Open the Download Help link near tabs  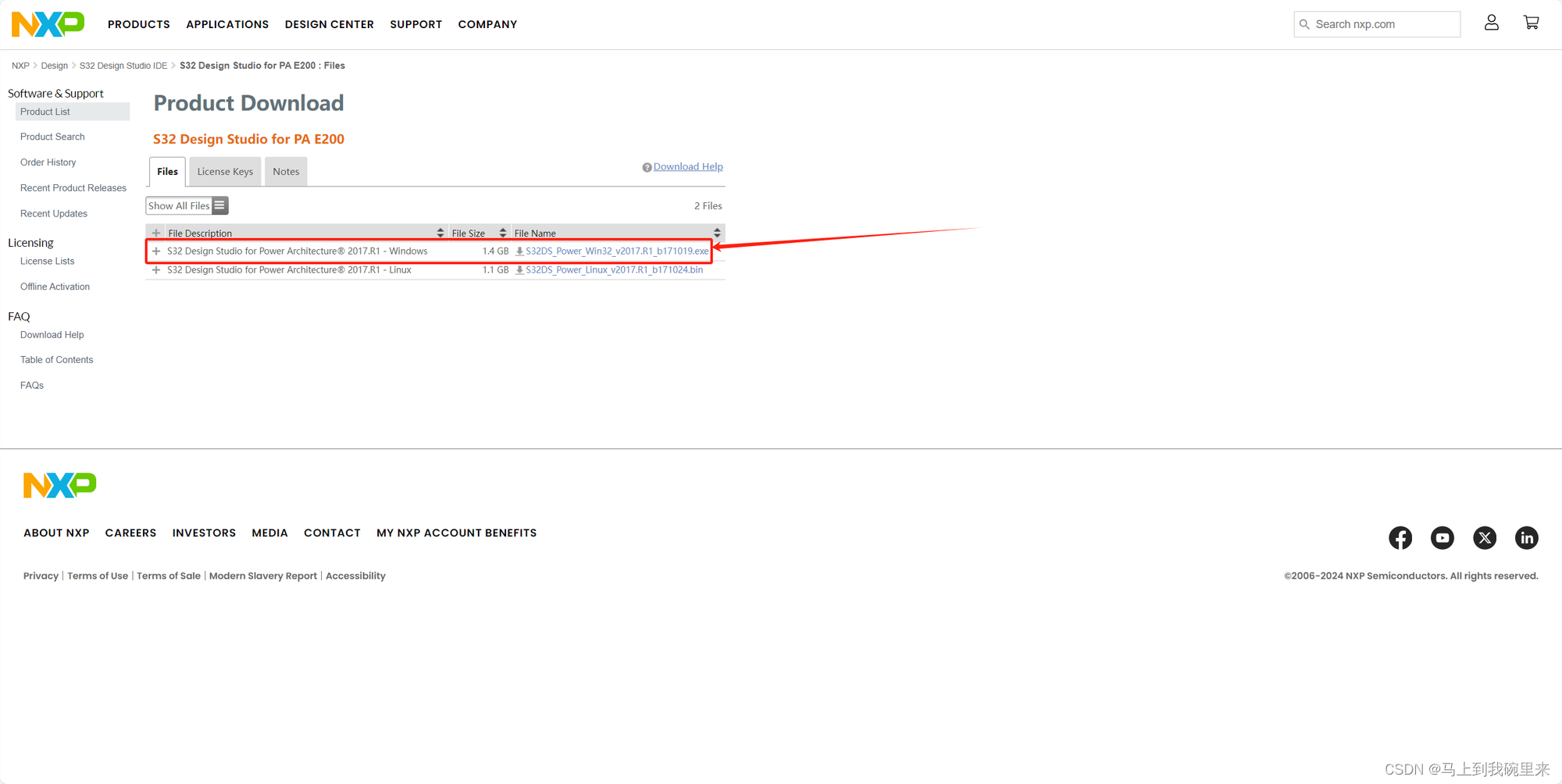pos(688,167)
